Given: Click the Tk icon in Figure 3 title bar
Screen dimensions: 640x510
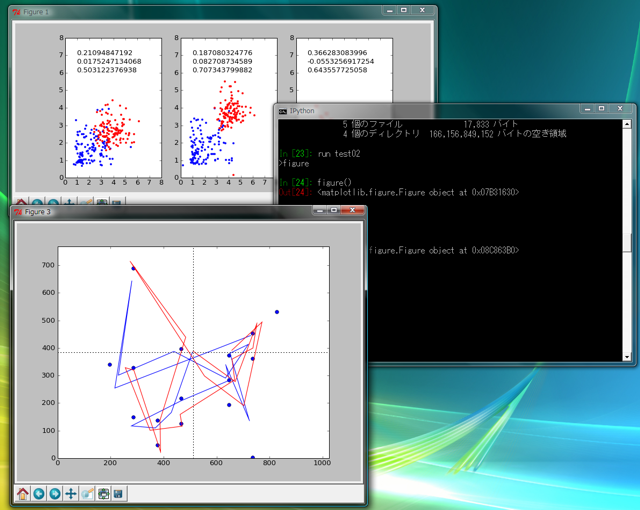Looking at the screenshot, I should 18,212.
